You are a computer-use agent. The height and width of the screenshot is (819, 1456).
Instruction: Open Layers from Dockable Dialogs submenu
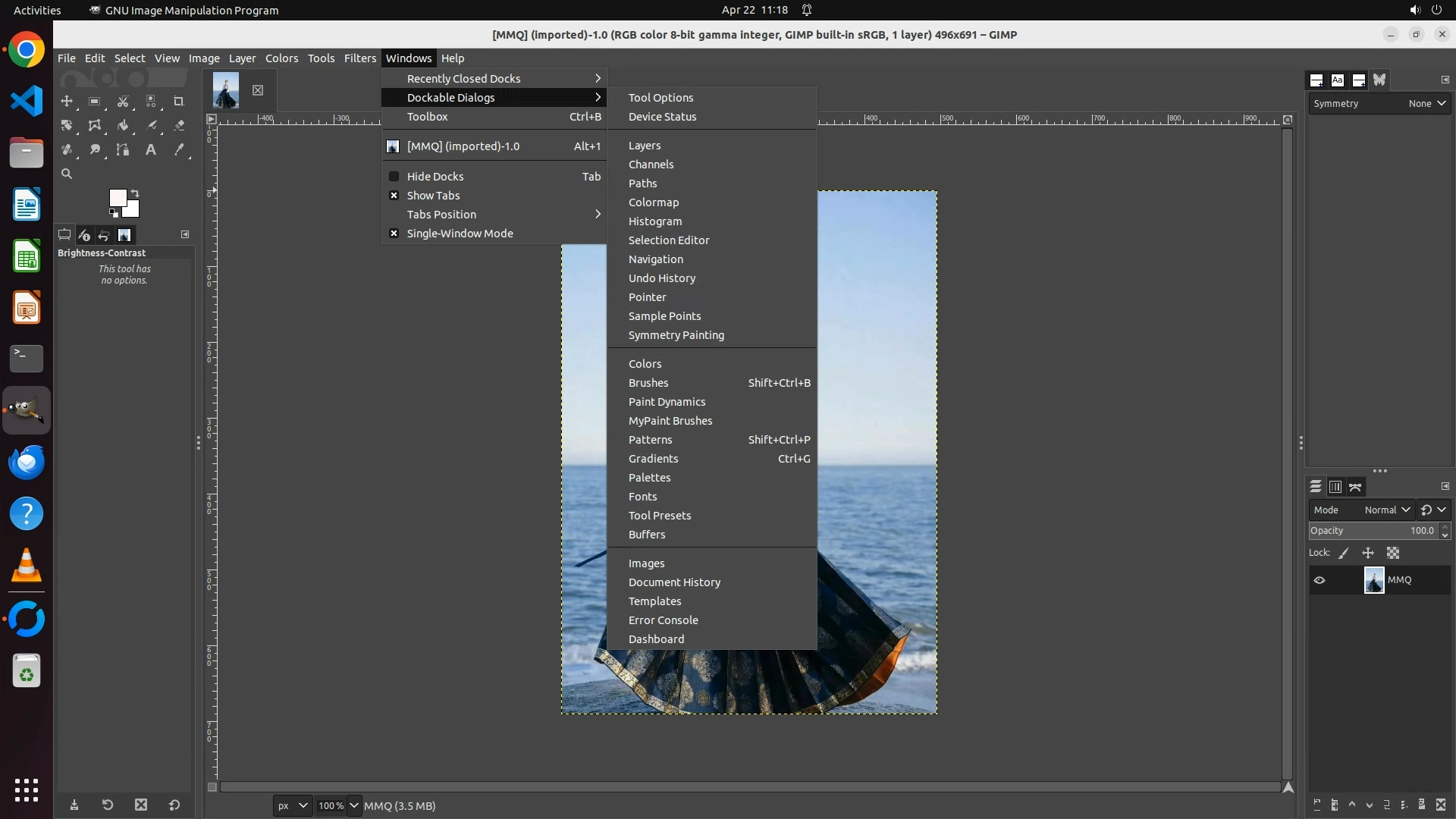tap(645, 146)
